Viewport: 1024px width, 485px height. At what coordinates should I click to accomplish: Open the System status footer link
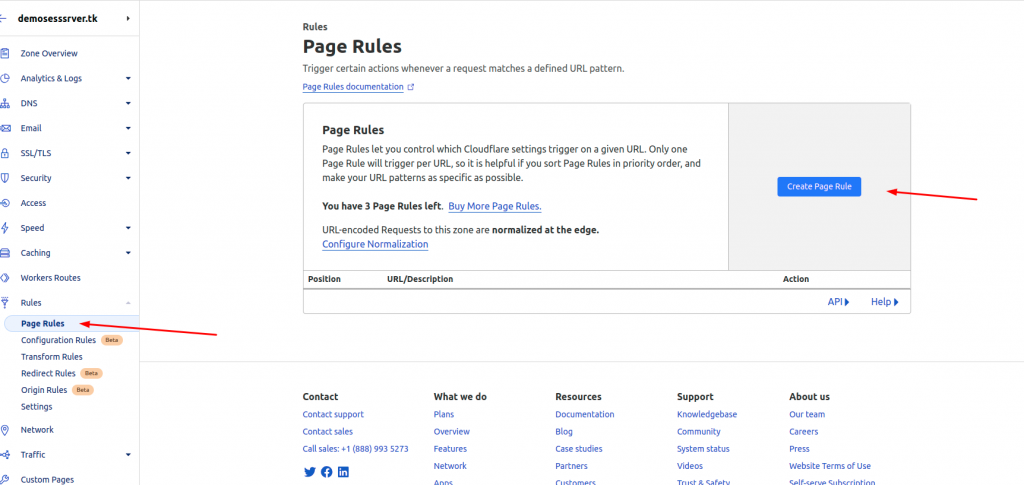point(703,449)
